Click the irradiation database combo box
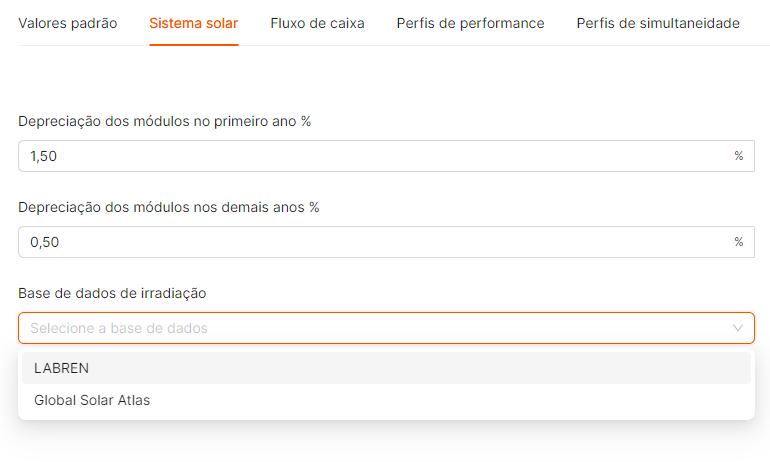Screen dimensions: 770x462 tap(386, 328)
